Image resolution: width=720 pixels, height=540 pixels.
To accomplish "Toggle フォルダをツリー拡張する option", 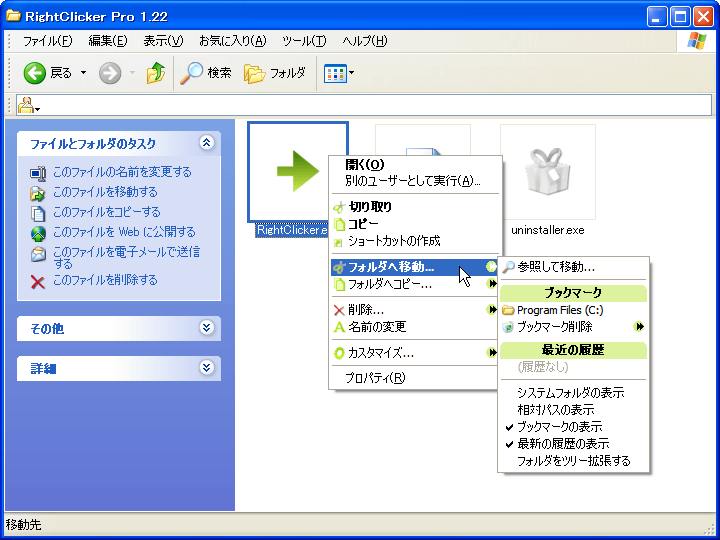I will tap(574, 461).
